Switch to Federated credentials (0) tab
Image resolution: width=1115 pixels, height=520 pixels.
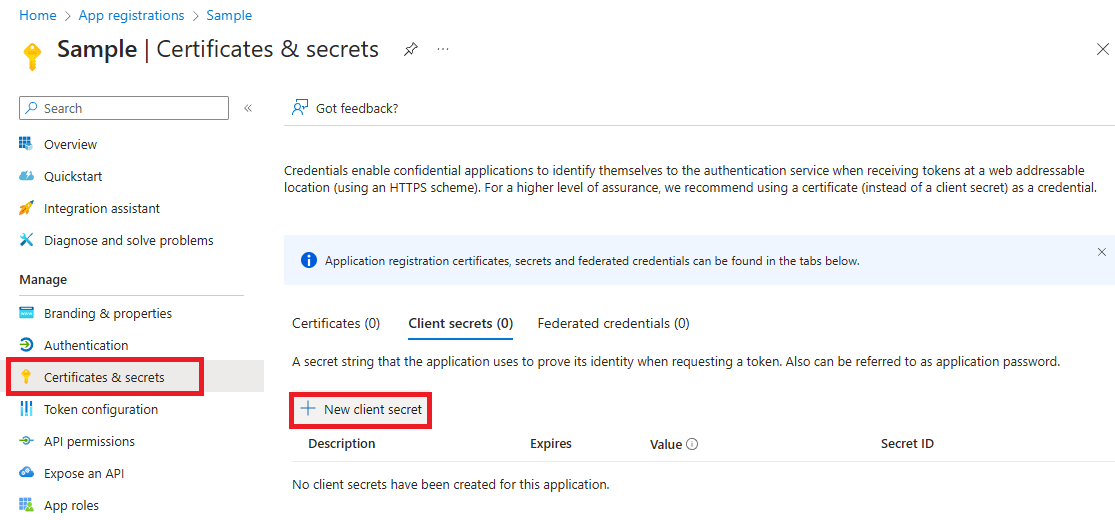(x=613, y=324)
